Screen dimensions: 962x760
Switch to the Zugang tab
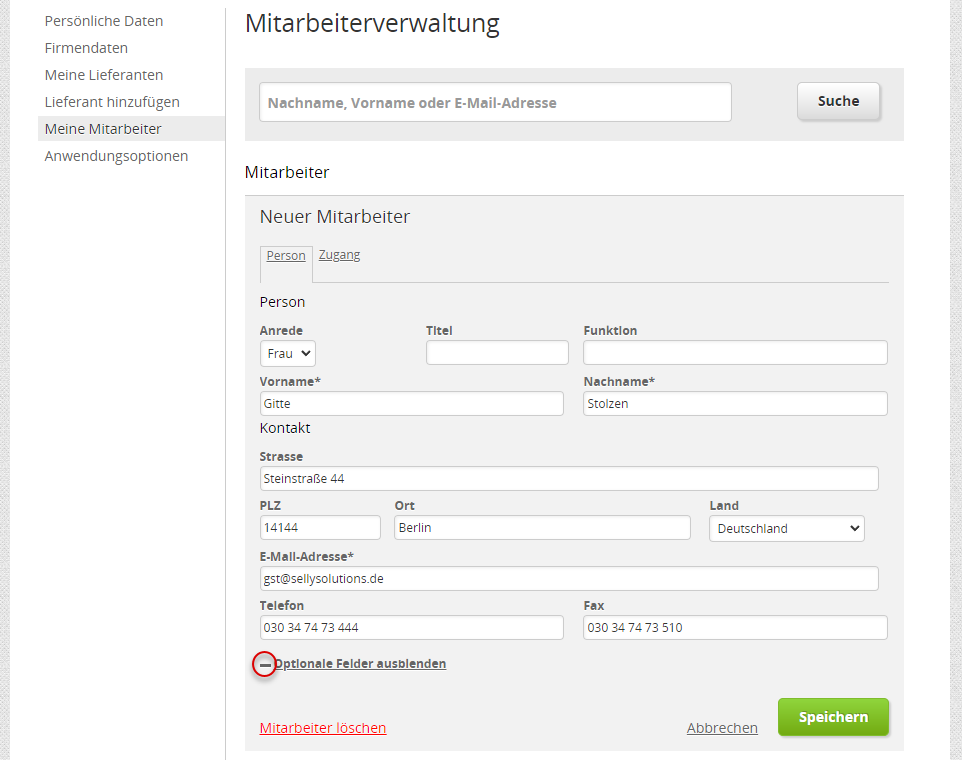pyautogui.click(x=339, y=255)
